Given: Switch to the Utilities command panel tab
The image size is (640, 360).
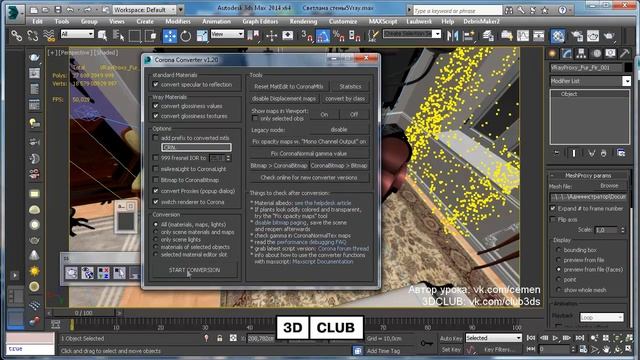Looking at the screenshot, I should 625,53.
